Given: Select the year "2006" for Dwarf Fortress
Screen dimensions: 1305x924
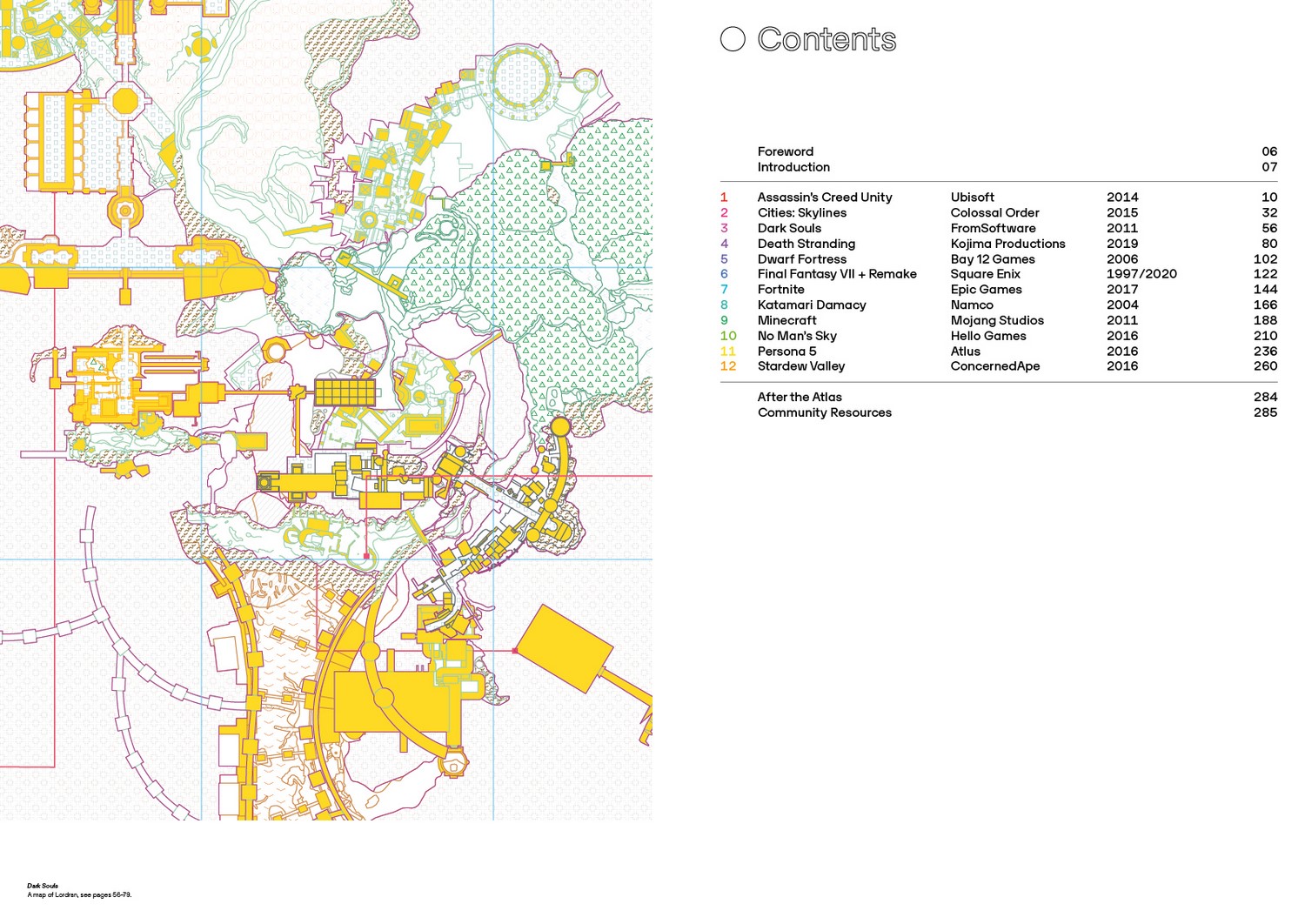Looking at the screenshot, I should [1122, 259].
